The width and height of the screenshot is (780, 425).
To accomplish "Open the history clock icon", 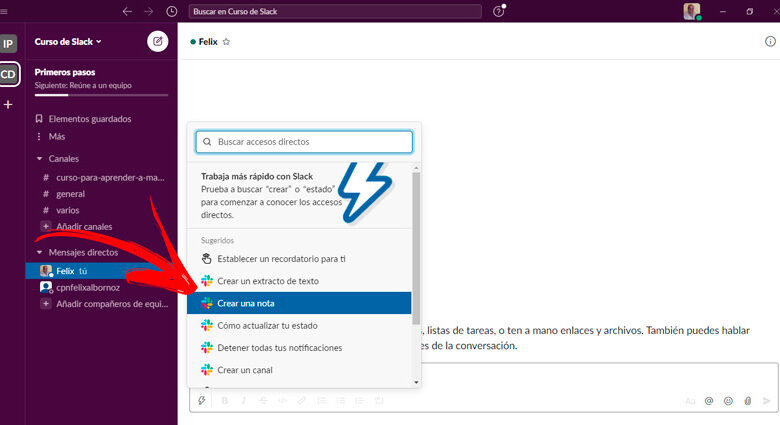I will (172, 11).
